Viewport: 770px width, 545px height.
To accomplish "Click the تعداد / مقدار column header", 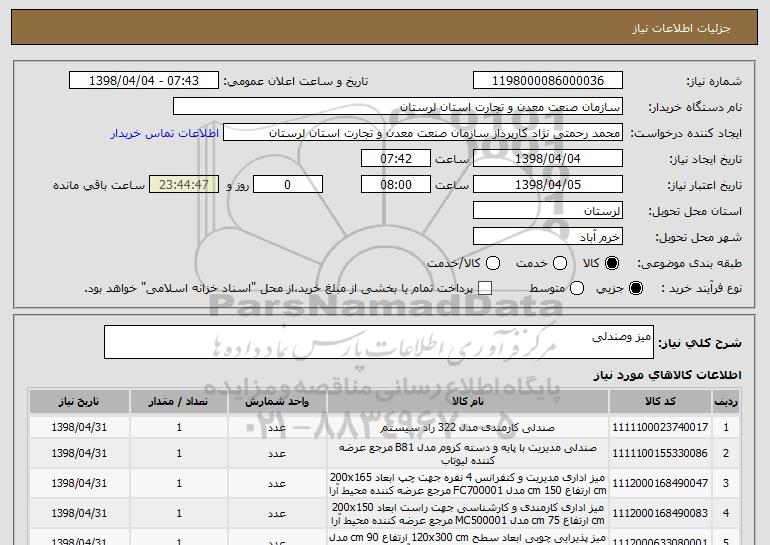I will point(179,402).
